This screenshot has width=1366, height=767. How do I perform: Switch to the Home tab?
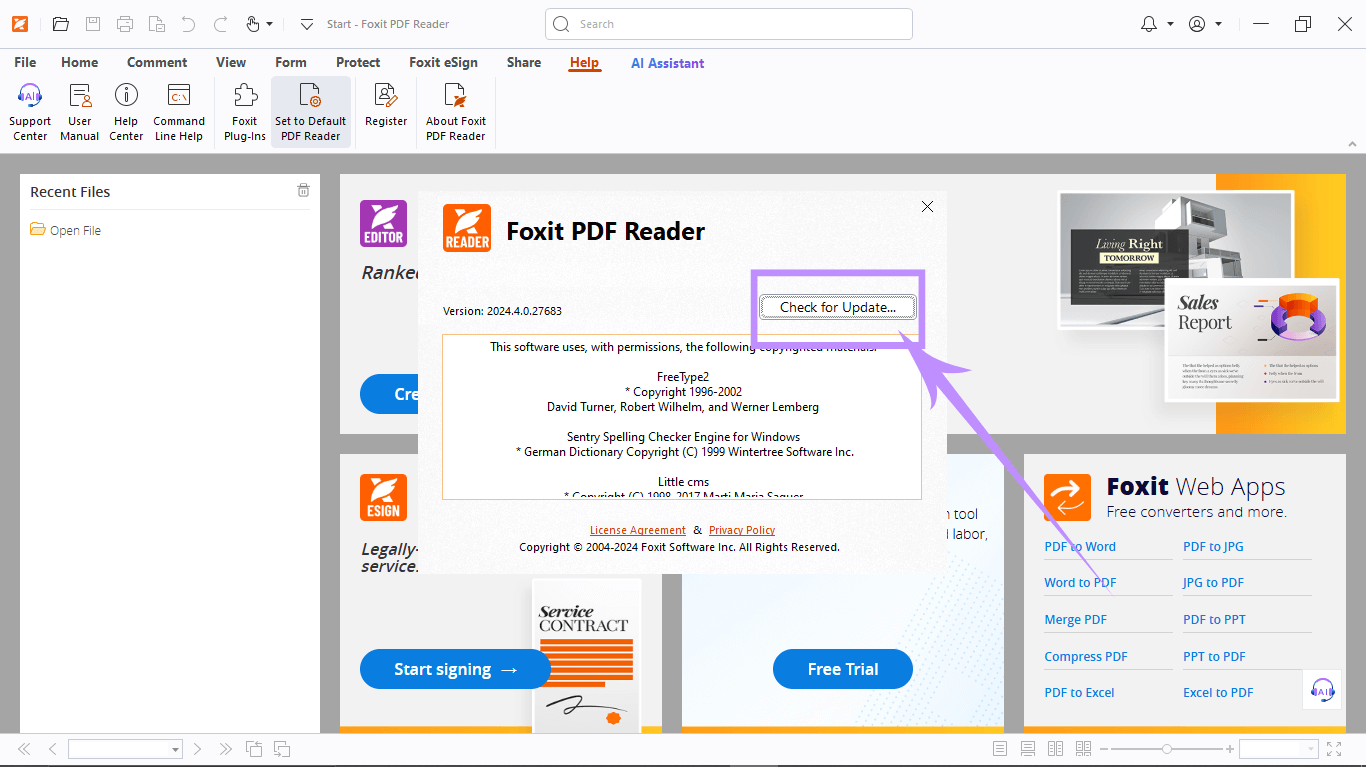[80, 62]
